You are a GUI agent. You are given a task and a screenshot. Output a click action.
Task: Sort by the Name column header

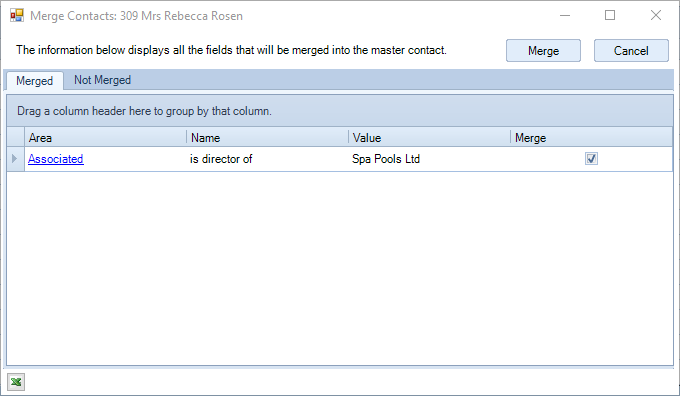coord(268,138)
